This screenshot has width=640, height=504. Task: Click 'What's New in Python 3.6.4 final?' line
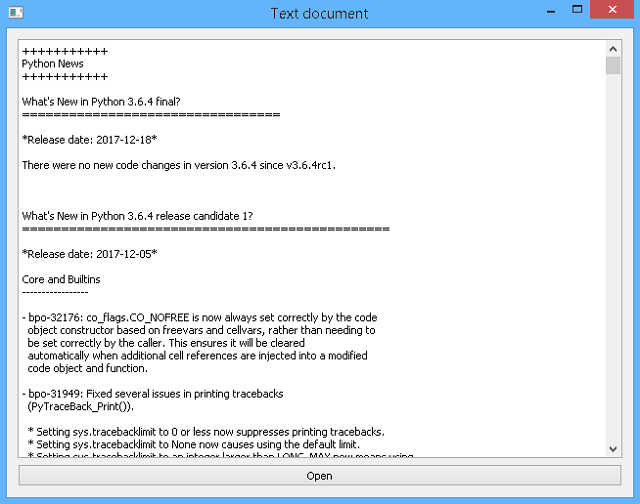click(101, 102)
